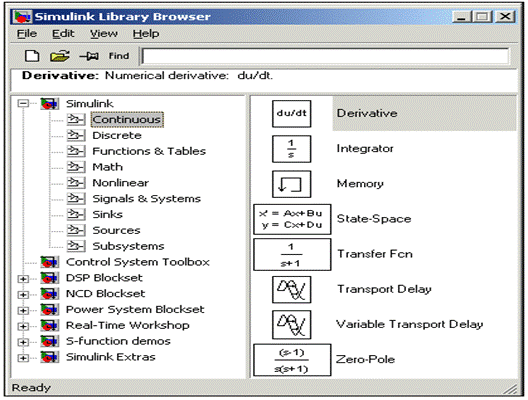This screenshot has height=400, width=528.
Task: Click the Zero-Pole block name
Action: pyautogui.click(x=365, y=360)
